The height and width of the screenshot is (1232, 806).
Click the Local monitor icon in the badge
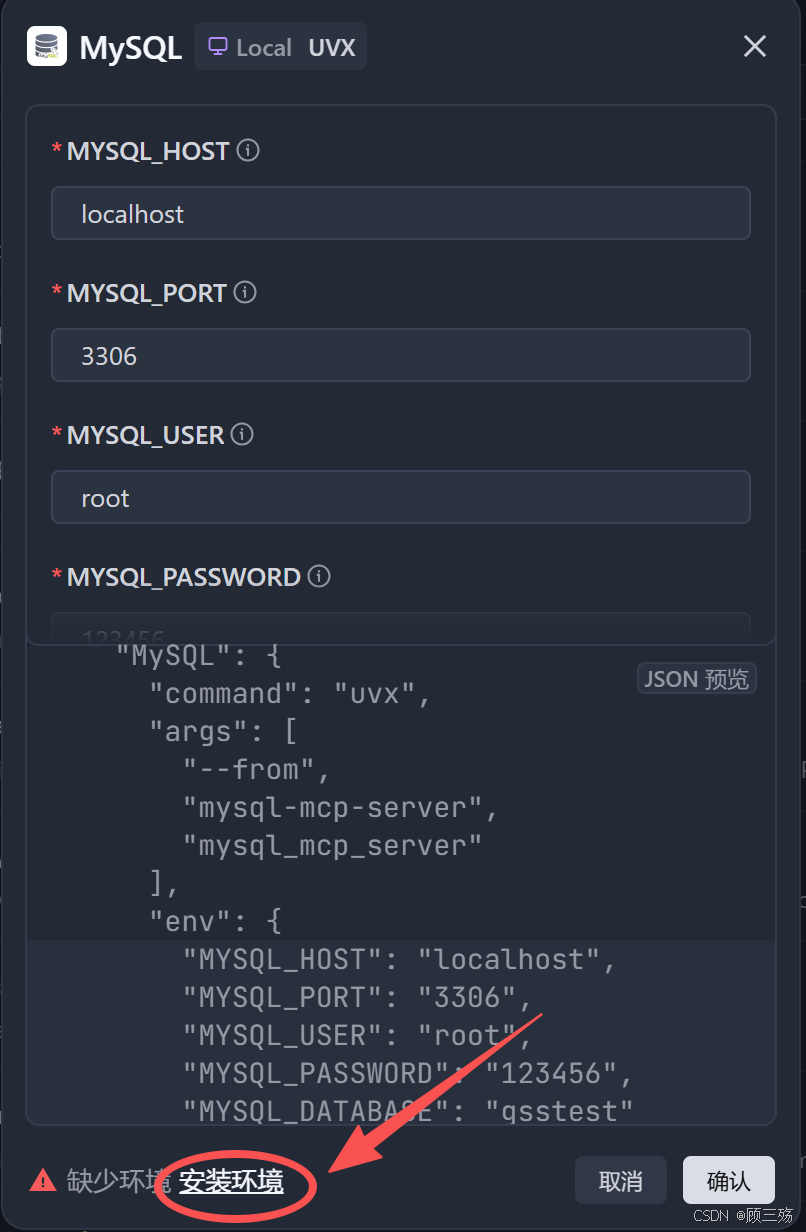(x=217, y=47)
